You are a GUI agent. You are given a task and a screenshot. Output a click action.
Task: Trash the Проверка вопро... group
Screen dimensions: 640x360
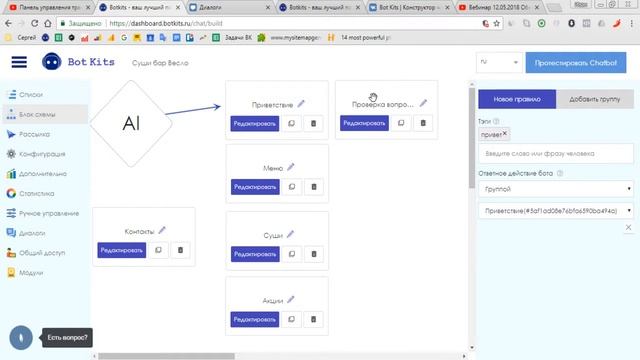tap(423, 123)
